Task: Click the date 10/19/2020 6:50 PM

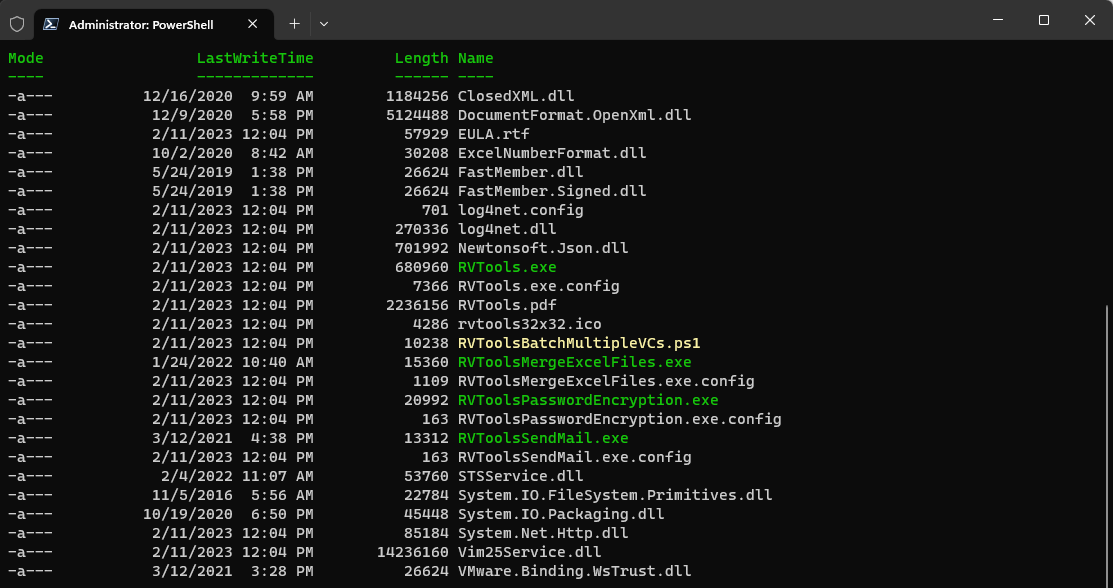Action: click(x=228, y=514)
